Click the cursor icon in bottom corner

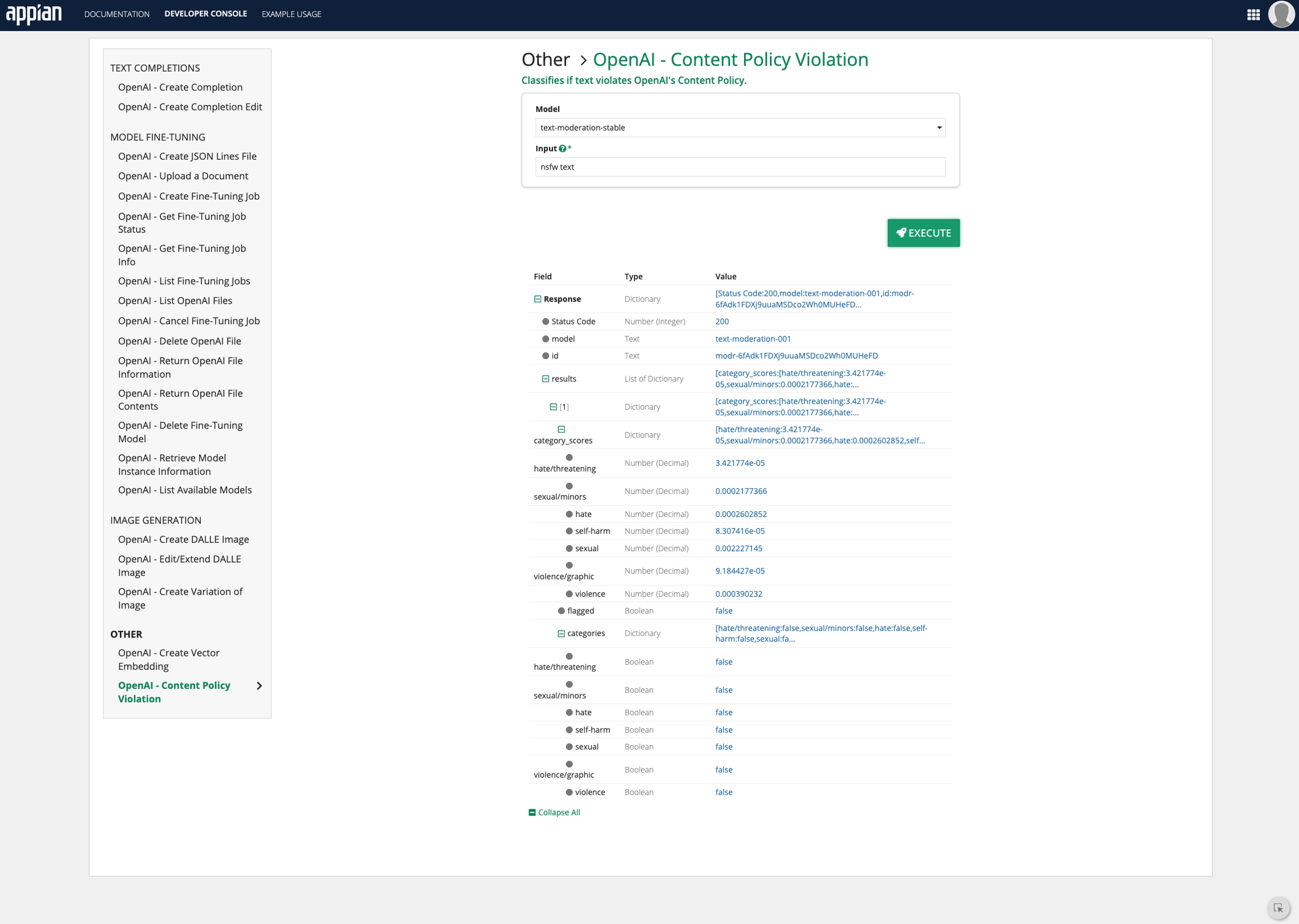[1278, 907]
